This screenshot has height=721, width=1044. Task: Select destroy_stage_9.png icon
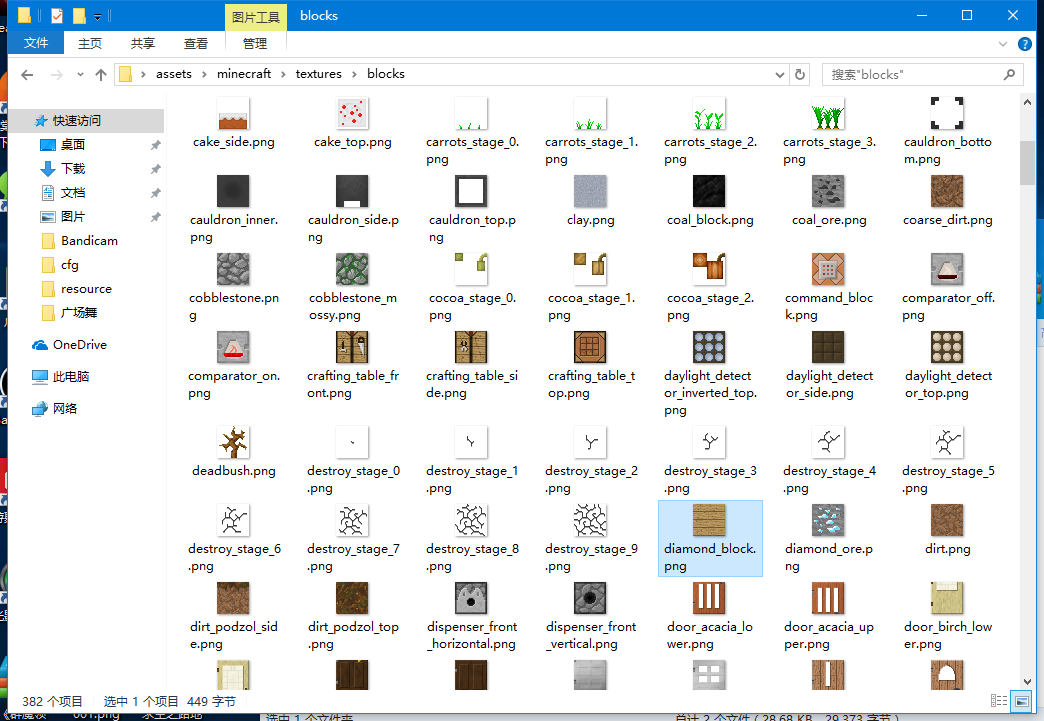click(x=590, y=520)
